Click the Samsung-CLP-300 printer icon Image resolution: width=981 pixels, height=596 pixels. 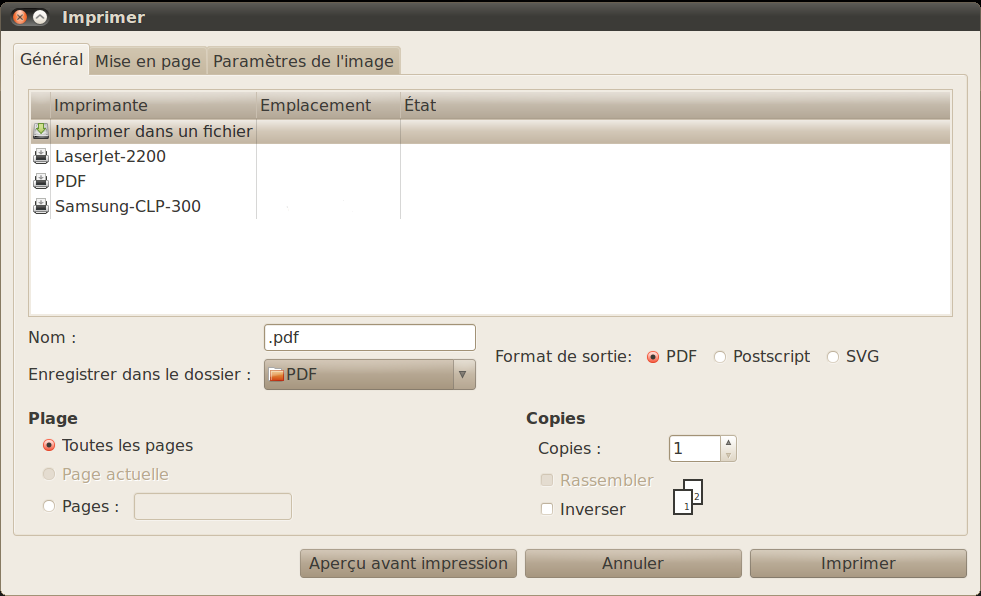[x=41, y=206]
